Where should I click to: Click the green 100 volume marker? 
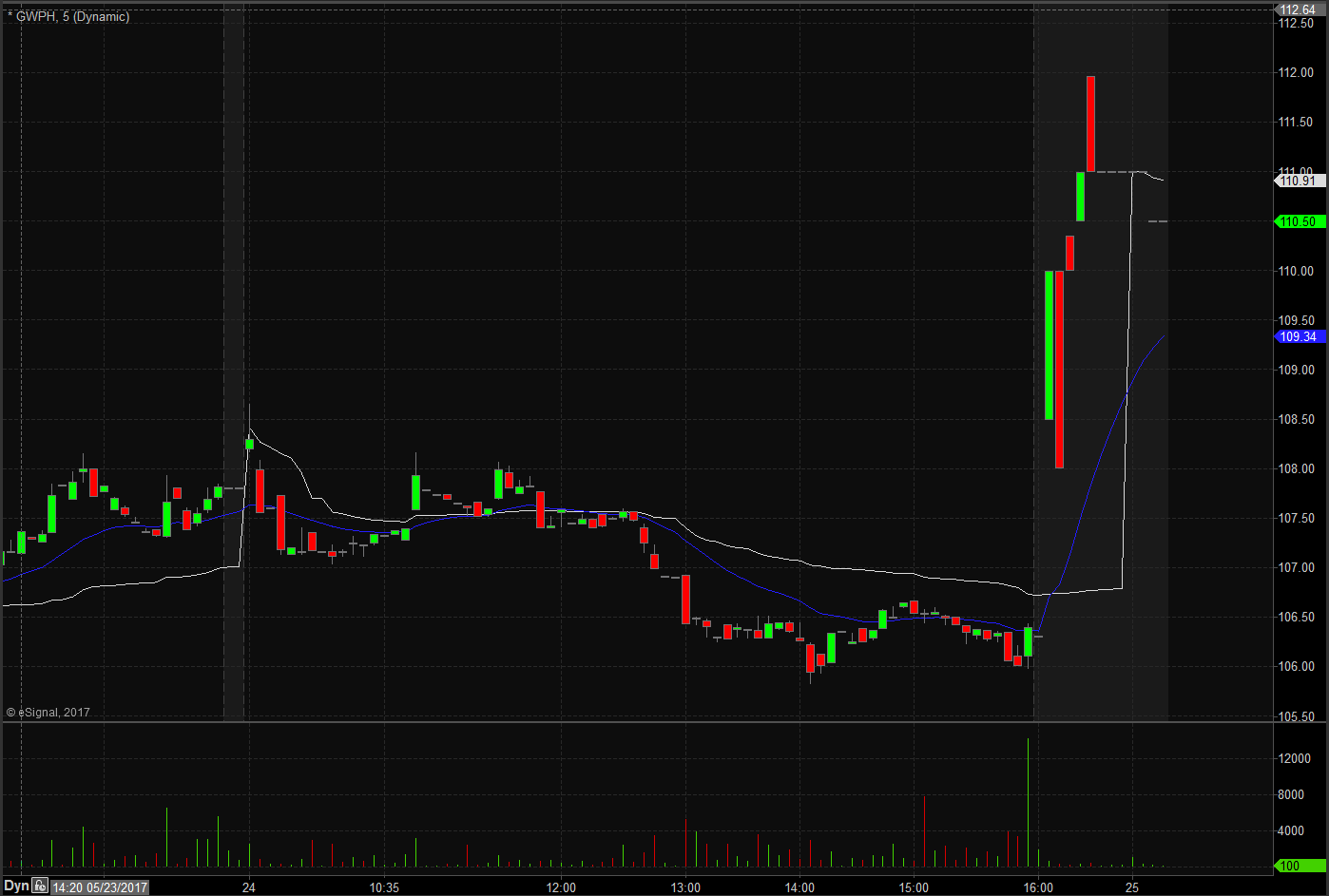[1299, 866]
